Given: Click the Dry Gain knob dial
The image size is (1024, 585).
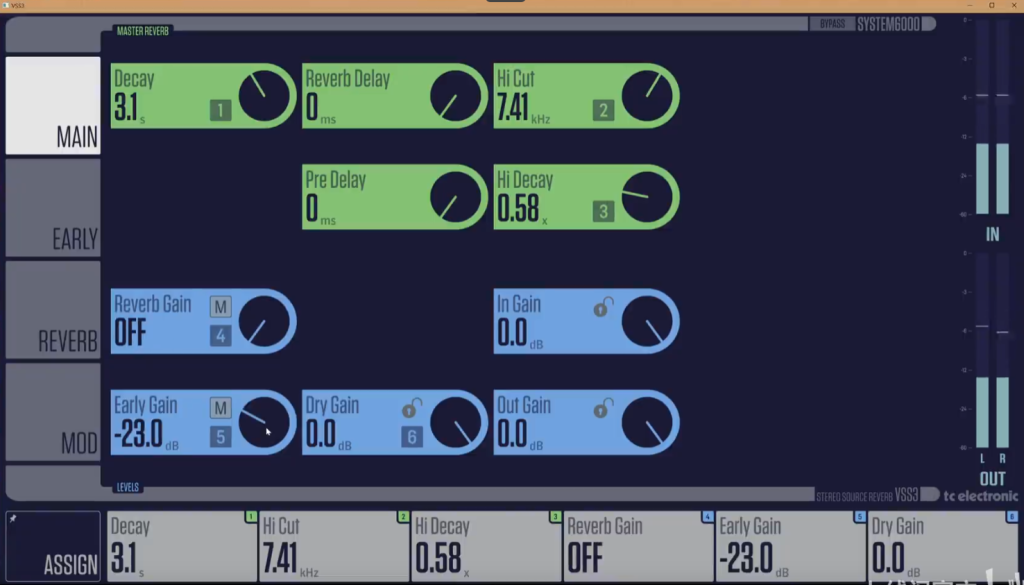Looking at the screenshot, I should click(x=455, y=422).
